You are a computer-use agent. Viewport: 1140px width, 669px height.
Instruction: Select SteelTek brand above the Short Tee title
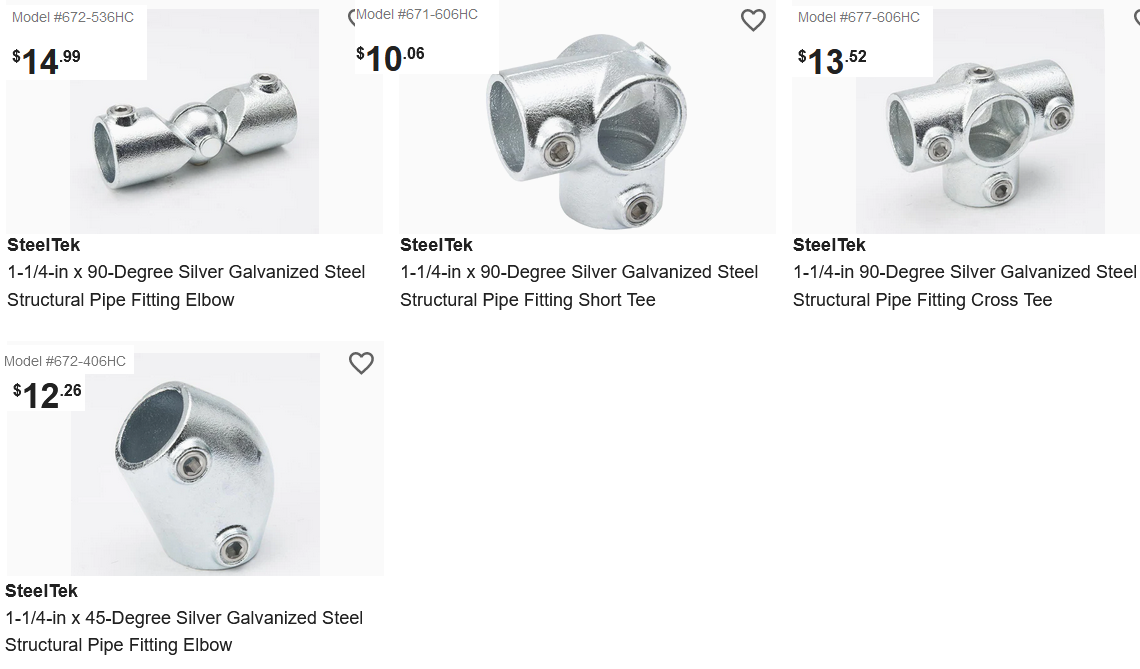pyautogui.click(x=436, y=245)
